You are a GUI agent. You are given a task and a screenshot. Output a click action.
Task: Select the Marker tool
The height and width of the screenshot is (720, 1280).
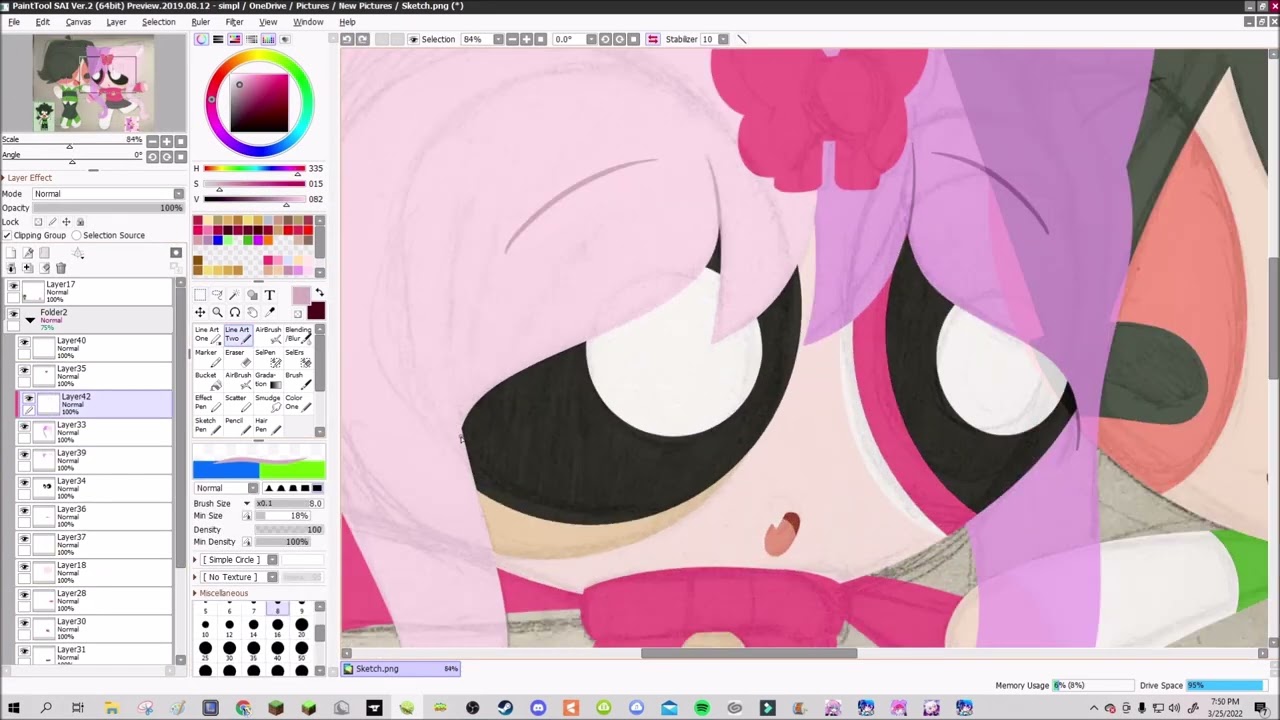207,357
